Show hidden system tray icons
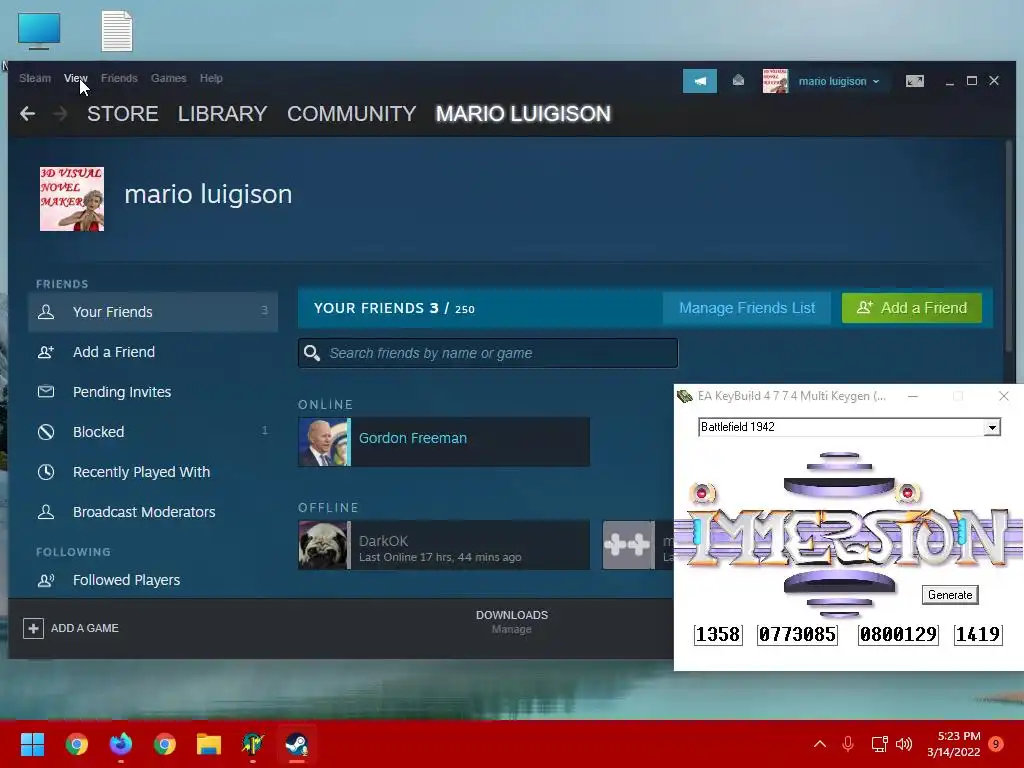This screenshot has height=768, width=1024. 820,744
